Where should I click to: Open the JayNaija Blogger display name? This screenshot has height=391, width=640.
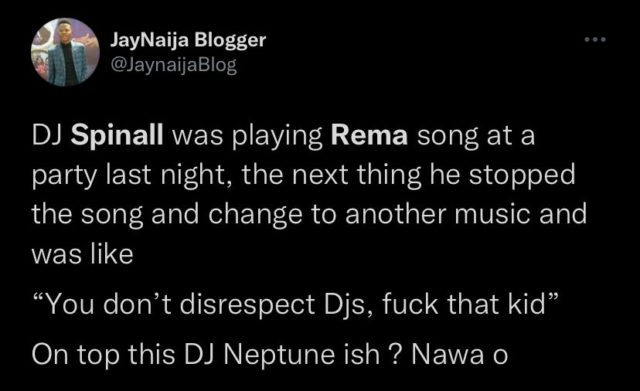tap(188, 40)
